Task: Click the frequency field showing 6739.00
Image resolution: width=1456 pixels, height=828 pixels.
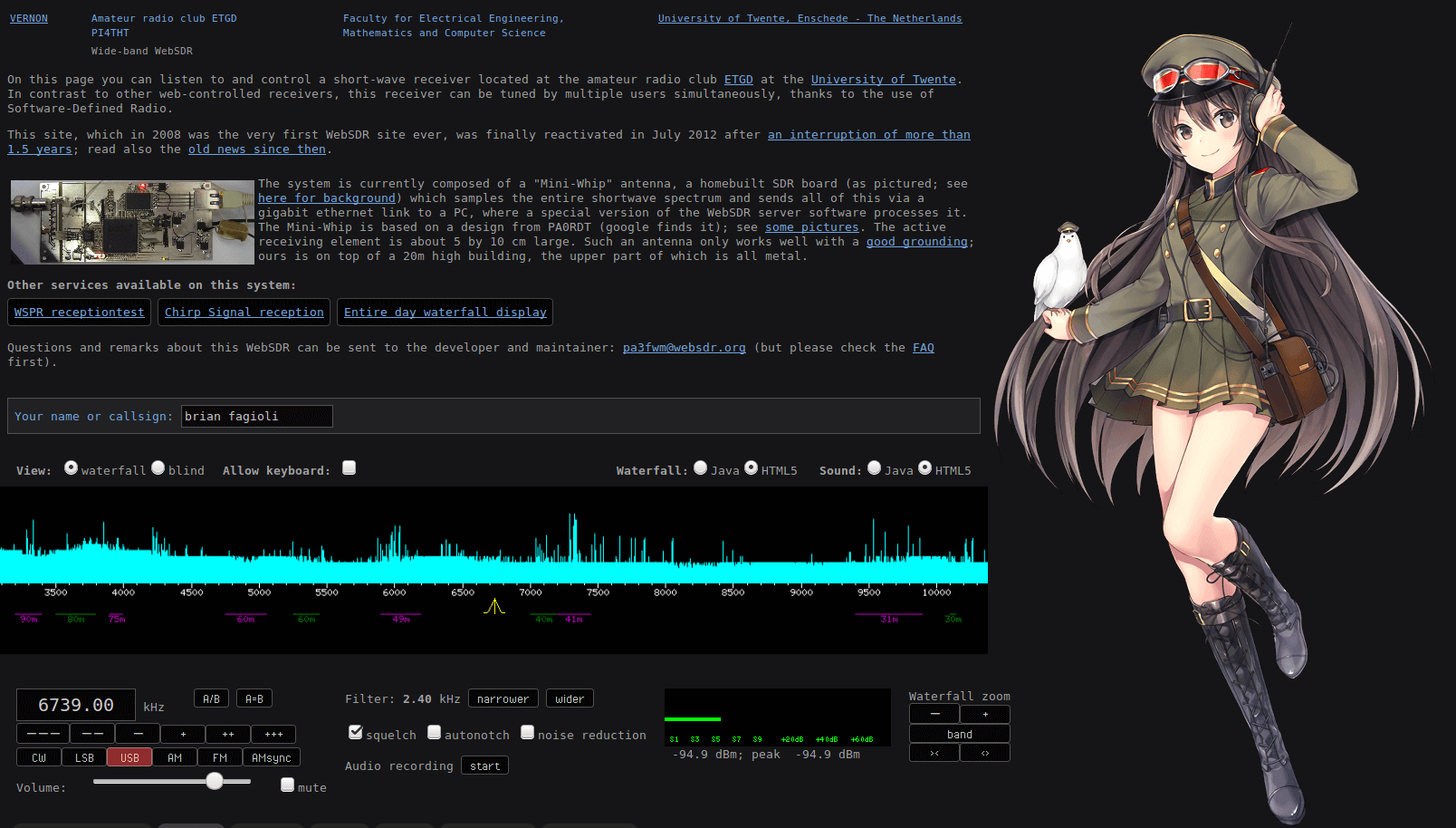Action: (76, 705)
